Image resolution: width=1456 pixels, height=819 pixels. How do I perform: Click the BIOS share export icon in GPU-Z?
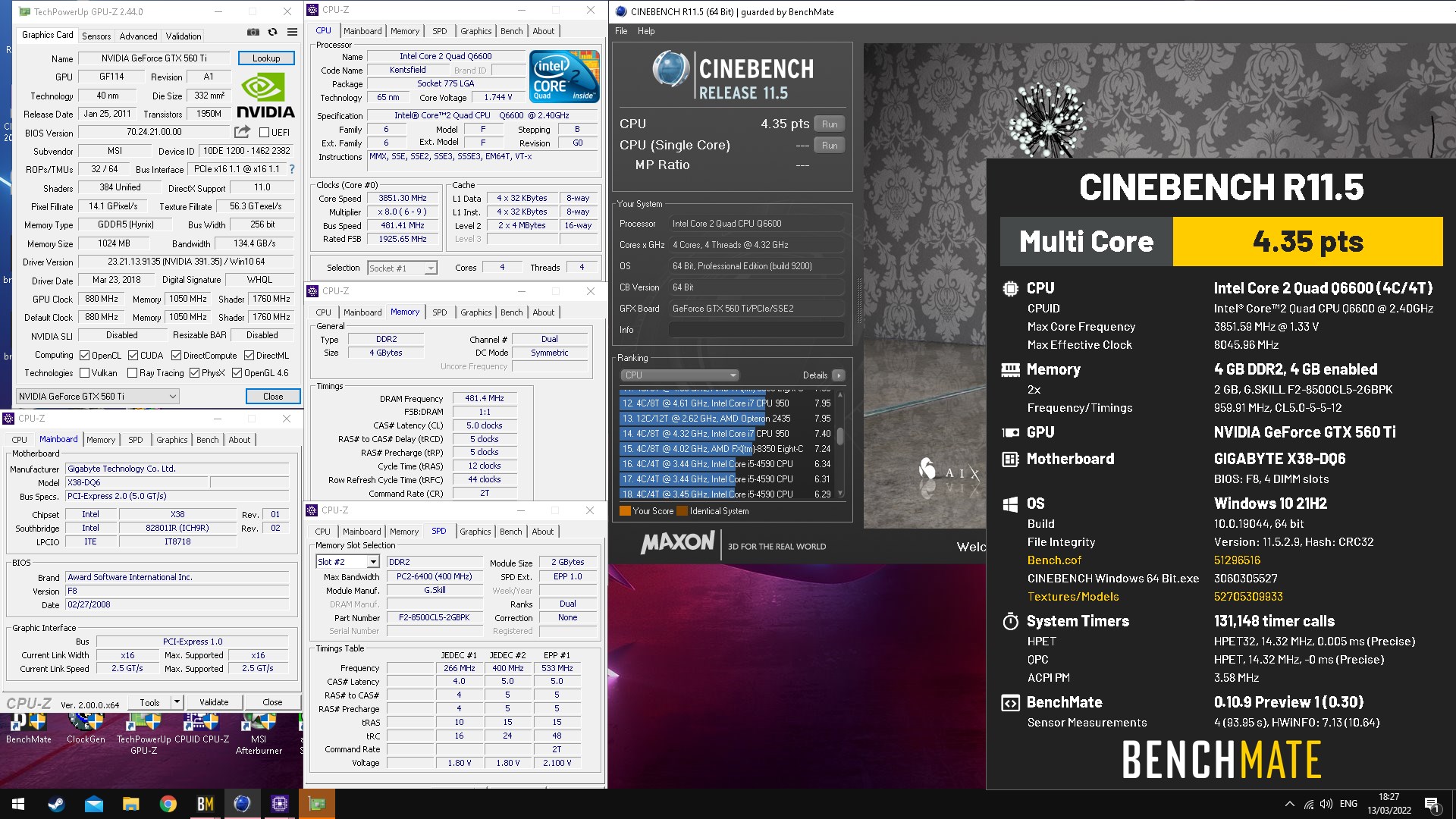click(x=242, y=132)
